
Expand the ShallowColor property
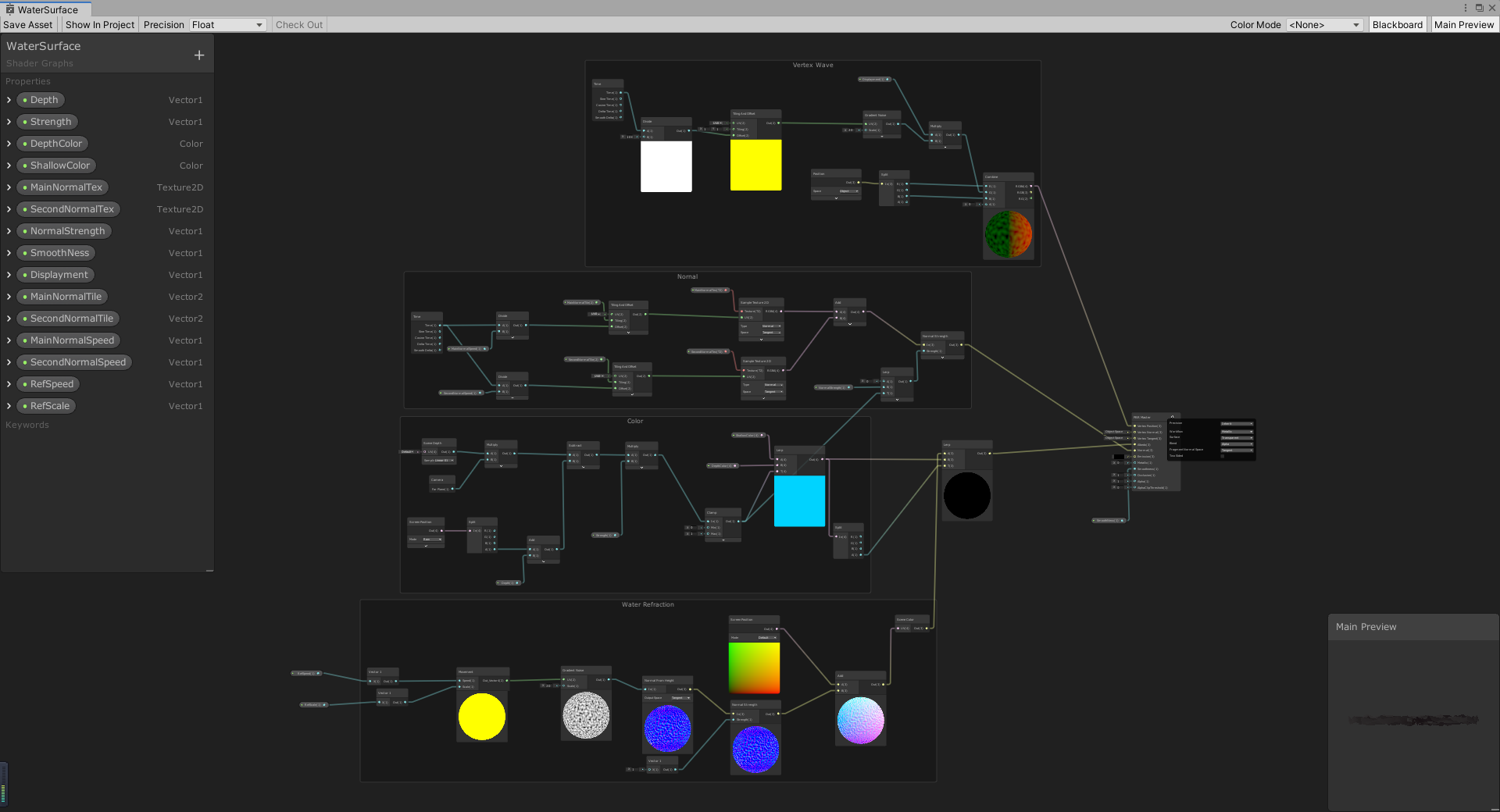[x=9, y=166]
